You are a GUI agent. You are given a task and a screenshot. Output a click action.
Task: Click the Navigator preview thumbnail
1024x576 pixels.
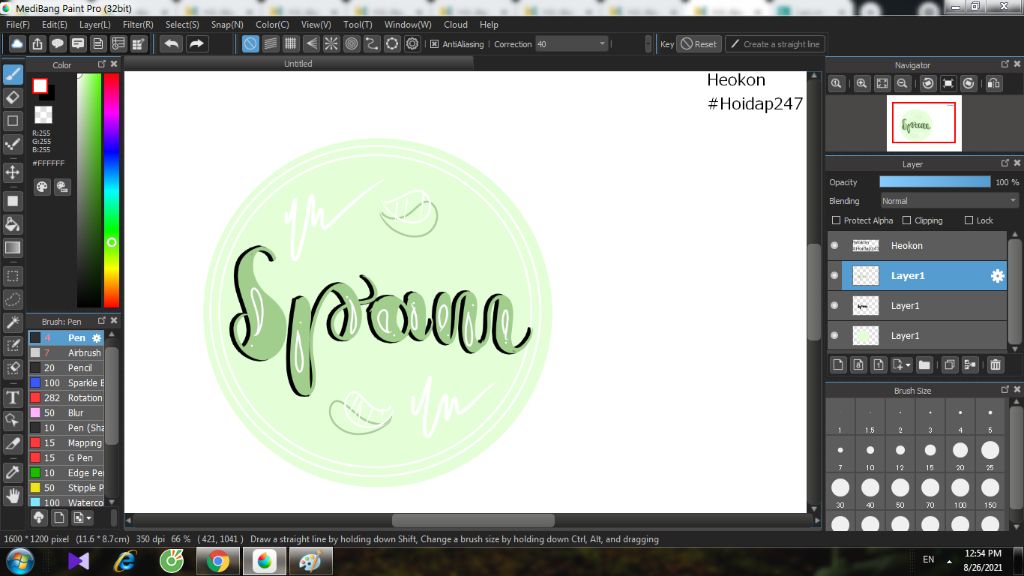[924, 123]
